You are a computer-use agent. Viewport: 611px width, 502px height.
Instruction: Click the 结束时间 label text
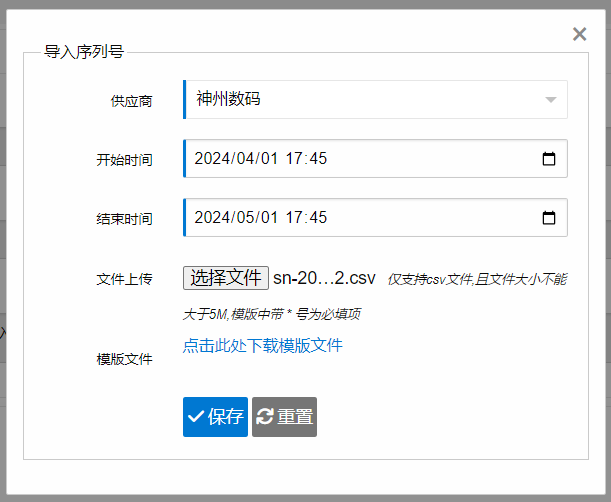[124, 219]
